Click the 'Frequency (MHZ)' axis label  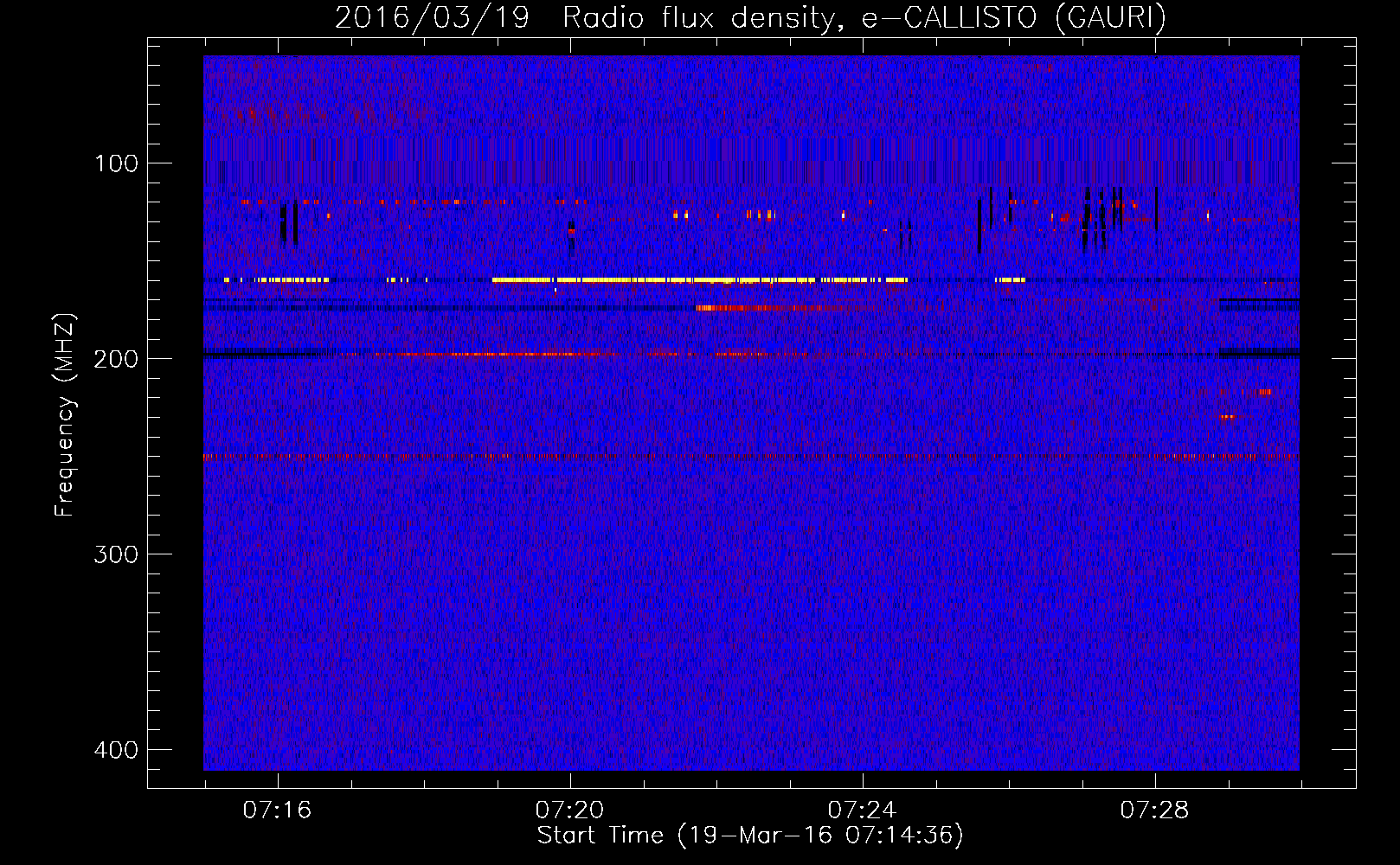65,414
